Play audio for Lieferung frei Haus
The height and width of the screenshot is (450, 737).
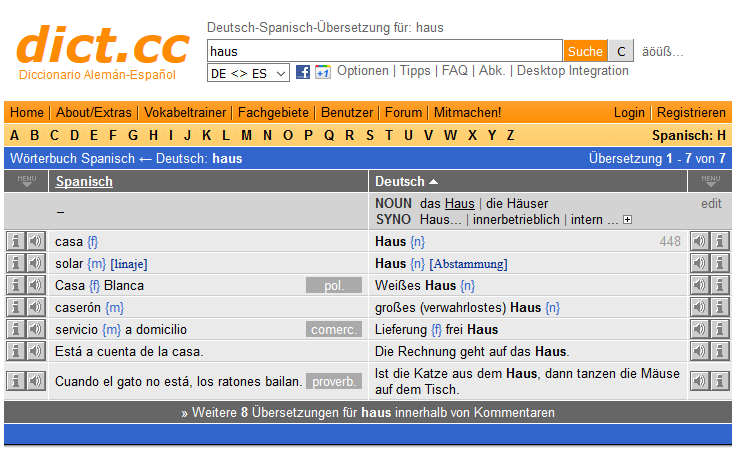(x=699, y=329)
